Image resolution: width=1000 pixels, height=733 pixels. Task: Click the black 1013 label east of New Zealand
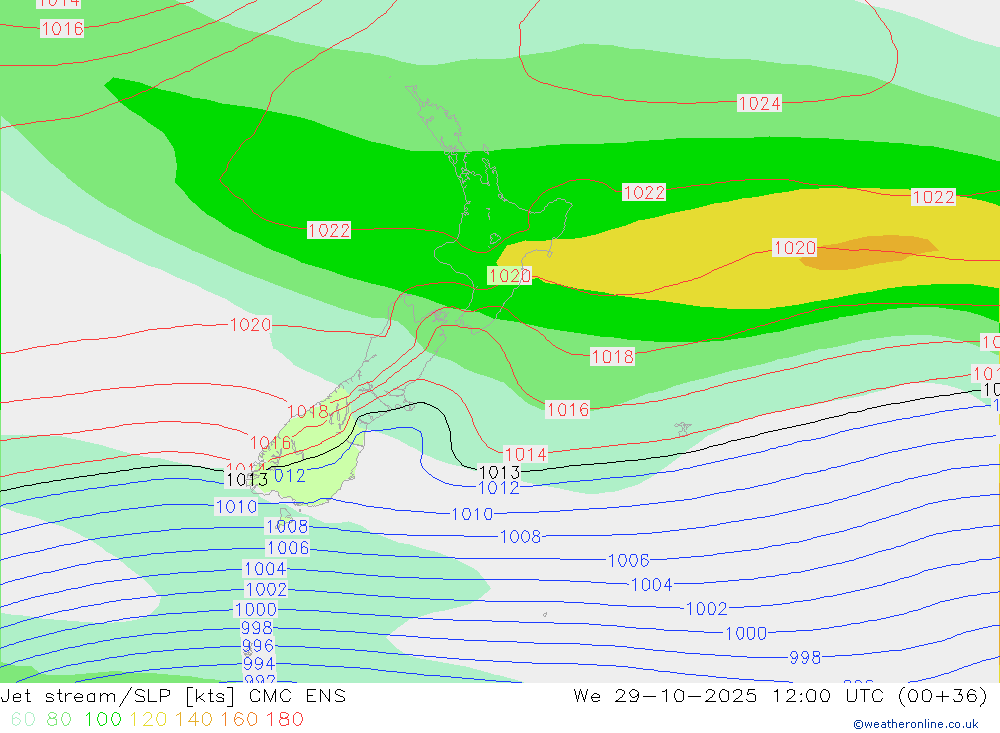click(499, 472)
